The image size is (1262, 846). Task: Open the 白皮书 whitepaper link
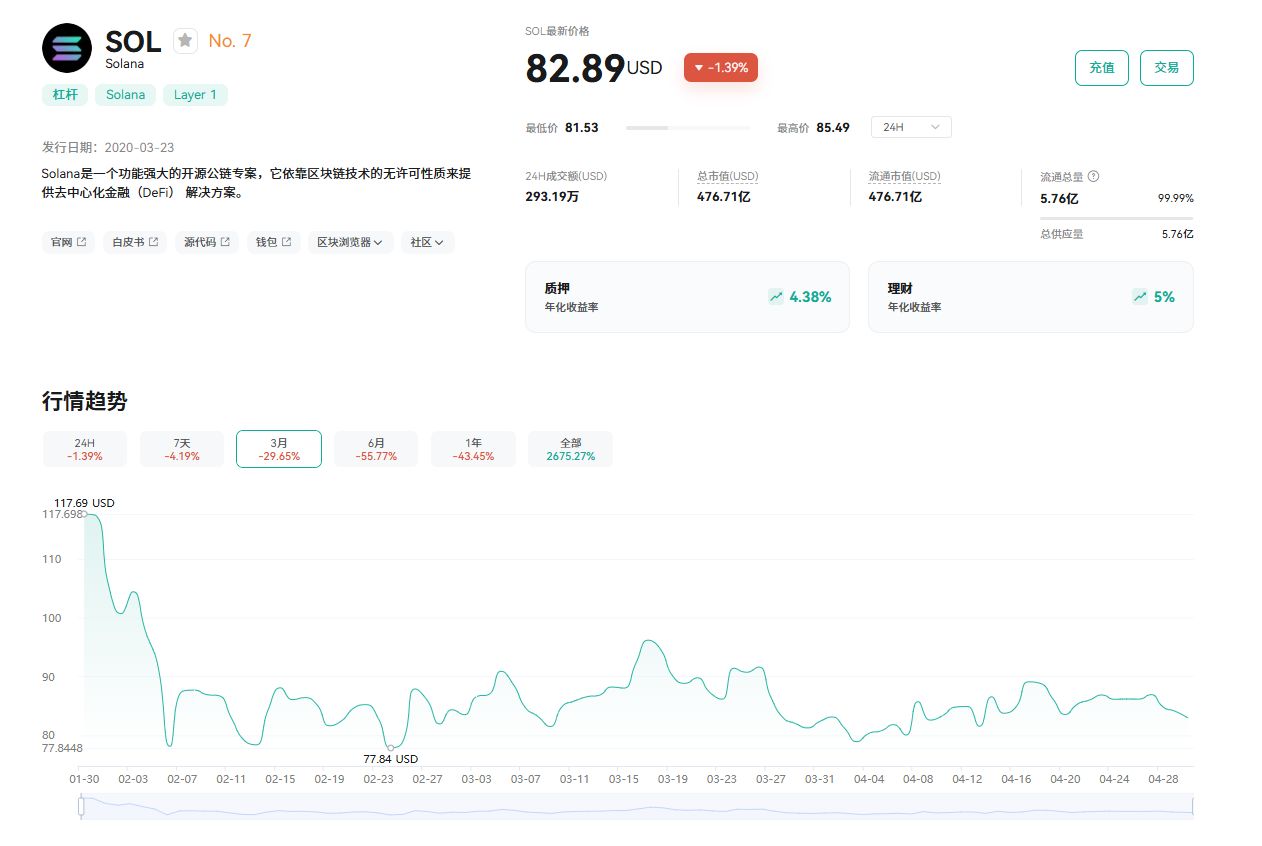tap(135, 242)
